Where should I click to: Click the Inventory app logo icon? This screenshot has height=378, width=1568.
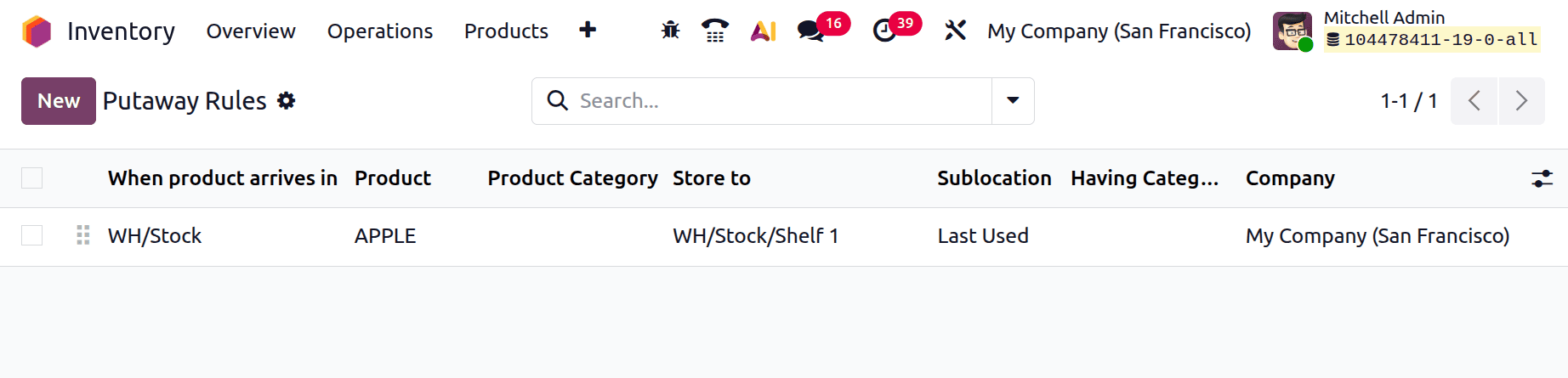[37, 31]
